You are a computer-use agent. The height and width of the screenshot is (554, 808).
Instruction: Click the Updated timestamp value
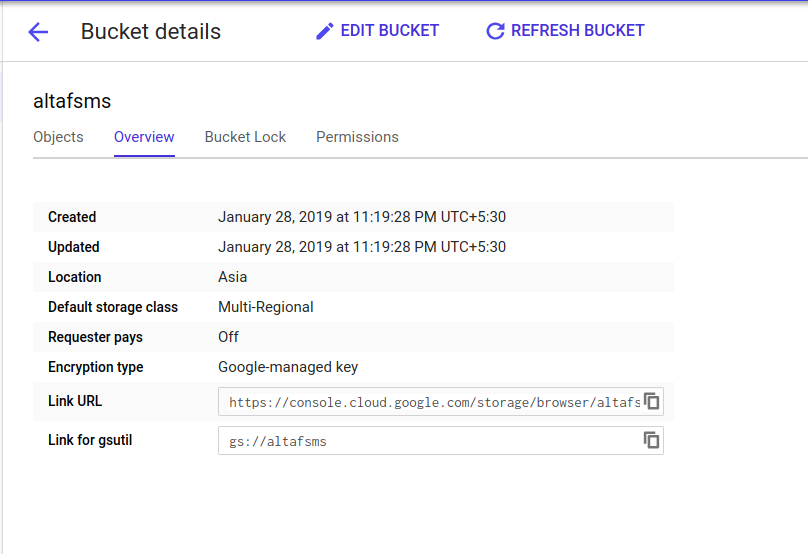pos(362,247)
